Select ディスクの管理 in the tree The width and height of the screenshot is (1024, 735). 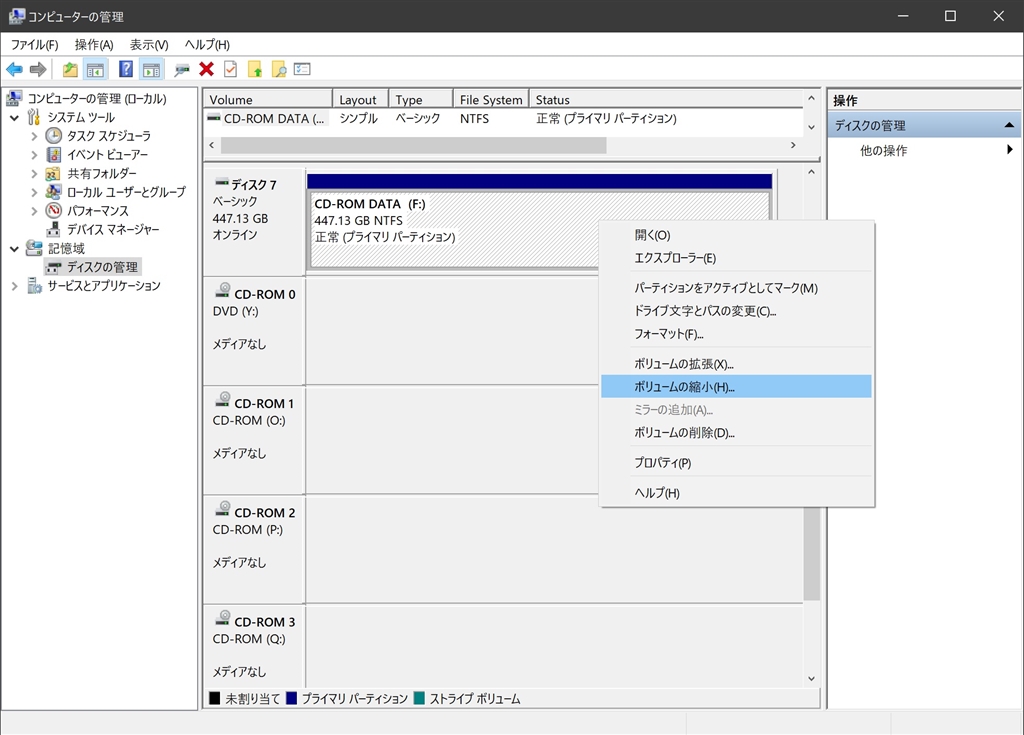click(x=102, y=267)
